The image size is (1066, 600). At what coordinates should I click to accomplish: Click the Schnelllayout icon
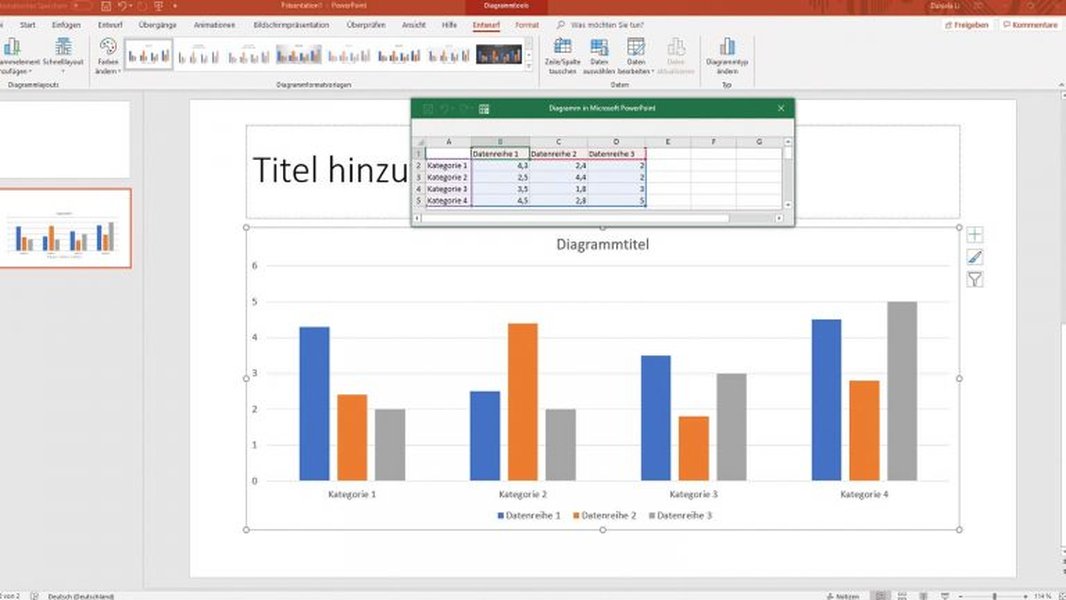[64, 48]
